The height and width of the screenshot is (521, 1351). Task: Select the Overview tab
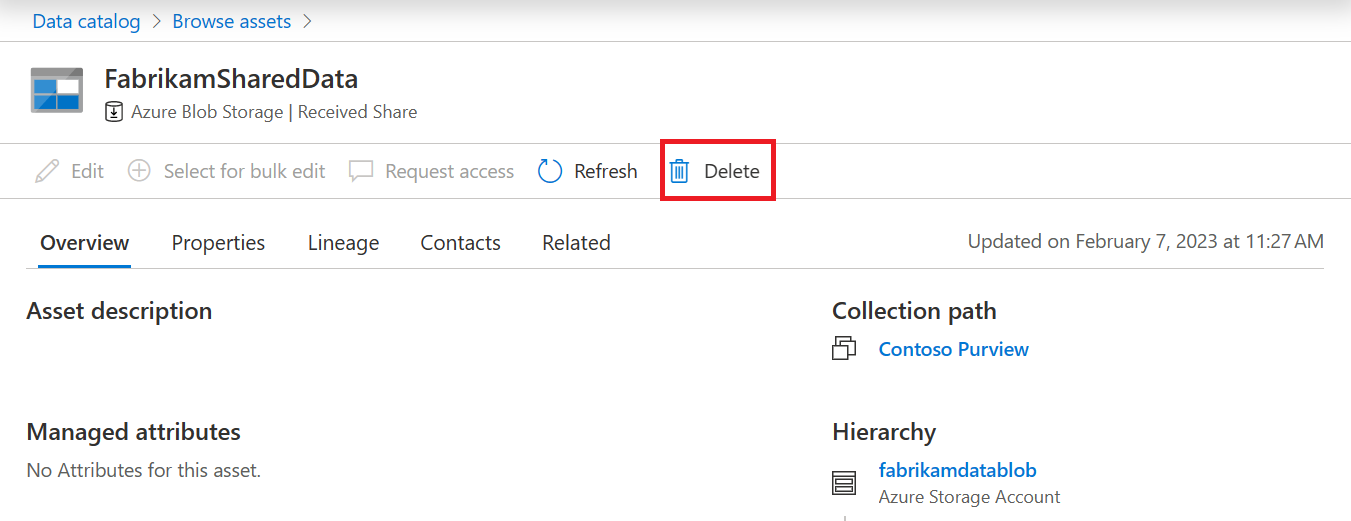[85, 243]
